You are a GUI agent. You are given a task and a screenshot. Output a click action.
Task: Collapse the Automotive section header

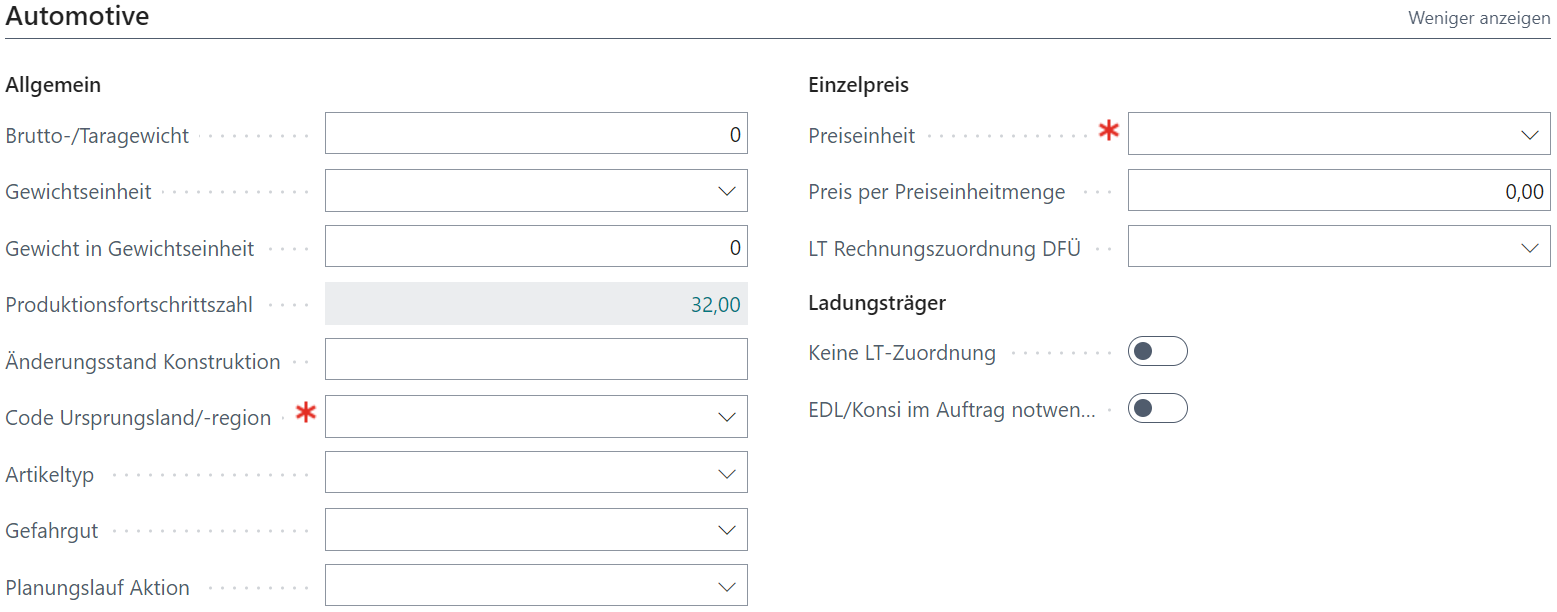tap(78, 17)
